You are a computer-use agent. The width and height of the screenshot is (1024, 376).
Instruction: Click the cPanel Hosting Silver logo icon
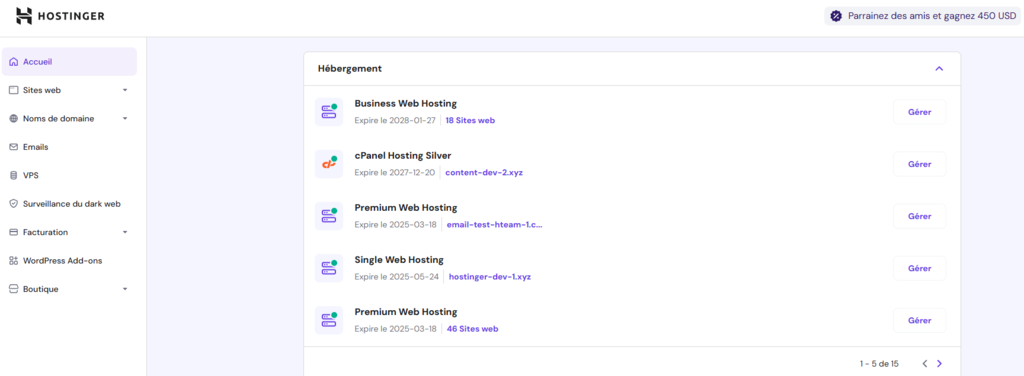click(328, 164)
